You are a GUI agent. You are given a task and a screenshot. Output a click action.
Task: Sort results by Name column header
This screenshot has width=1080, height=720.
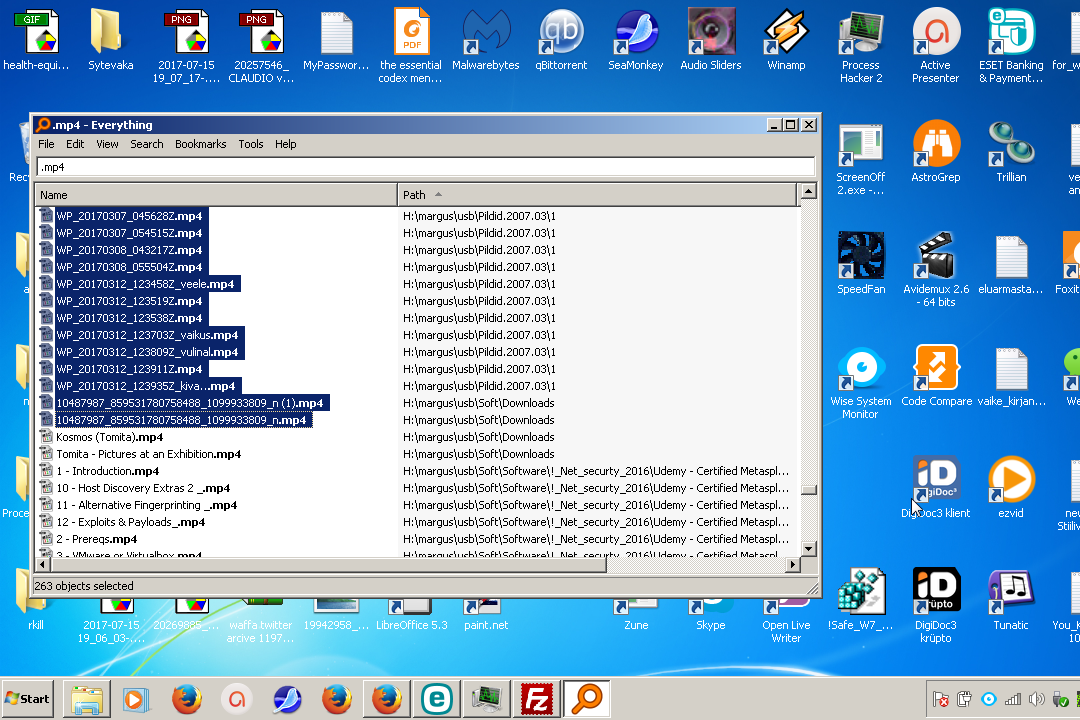tap(215, 195)
